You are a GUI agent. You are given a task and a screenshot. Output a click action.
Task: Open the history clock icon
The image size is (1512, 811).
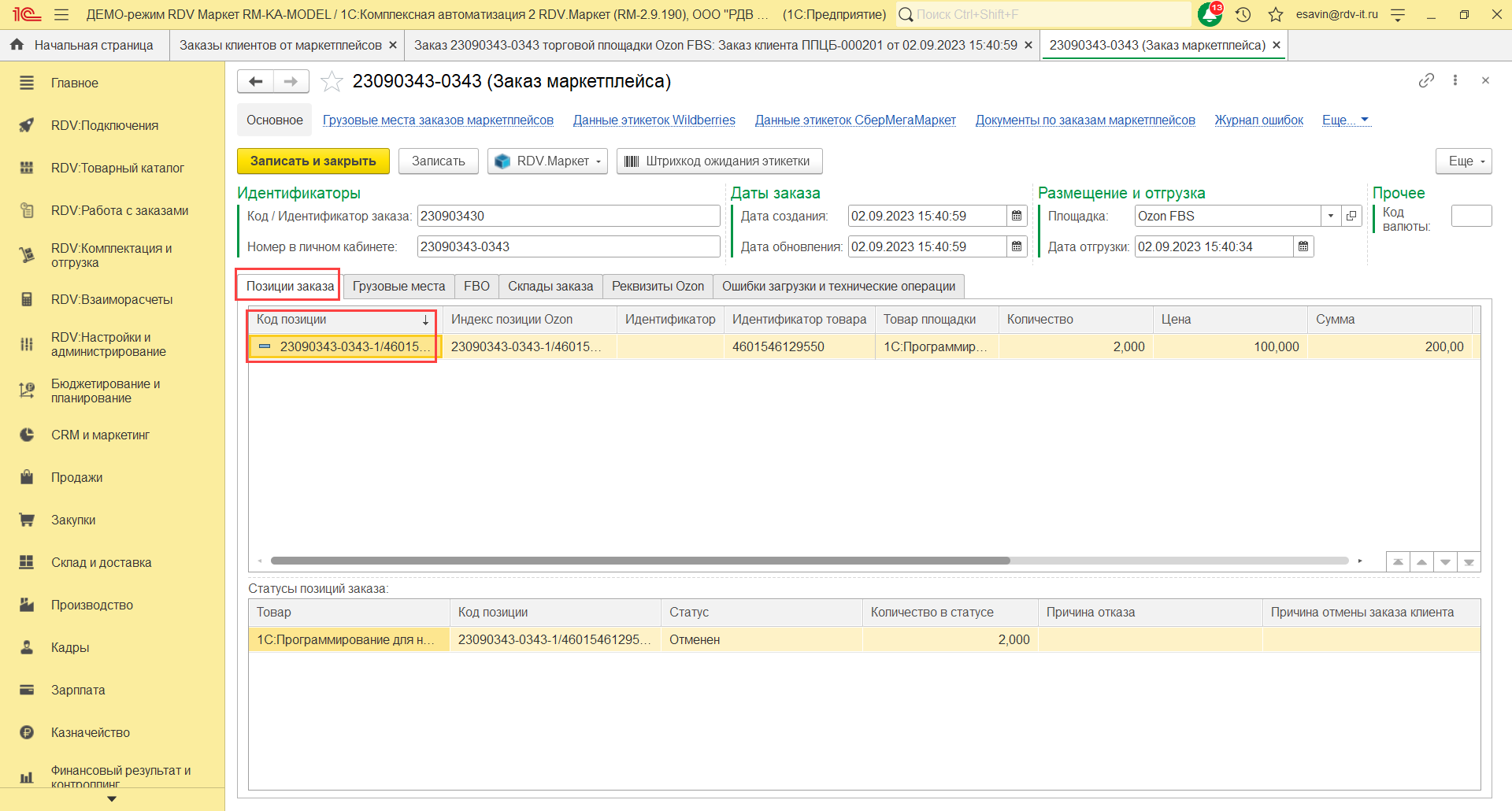pyautogui.click(x=1243, y=14)
